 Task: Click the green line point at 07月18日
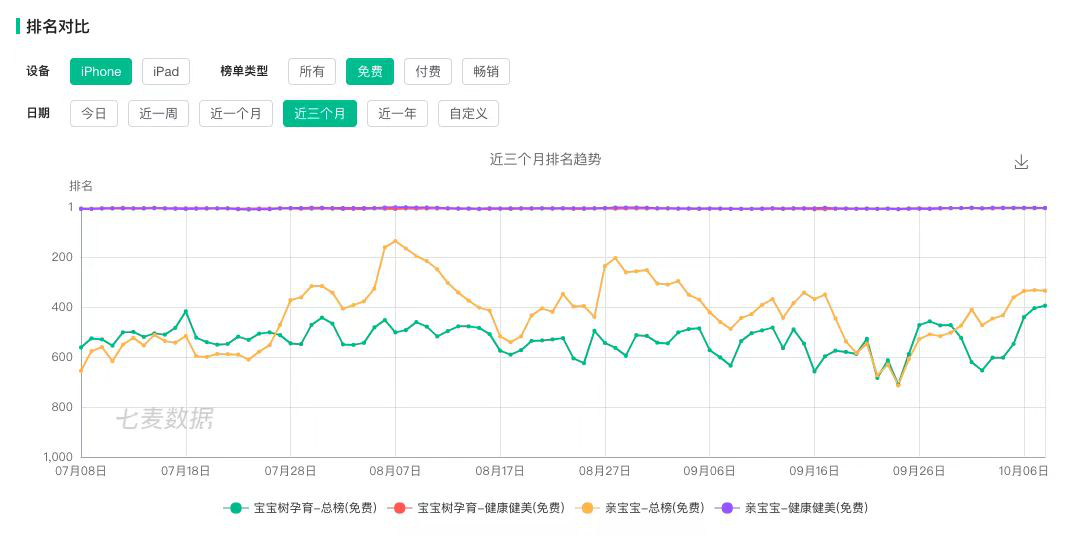coord(186,311)
